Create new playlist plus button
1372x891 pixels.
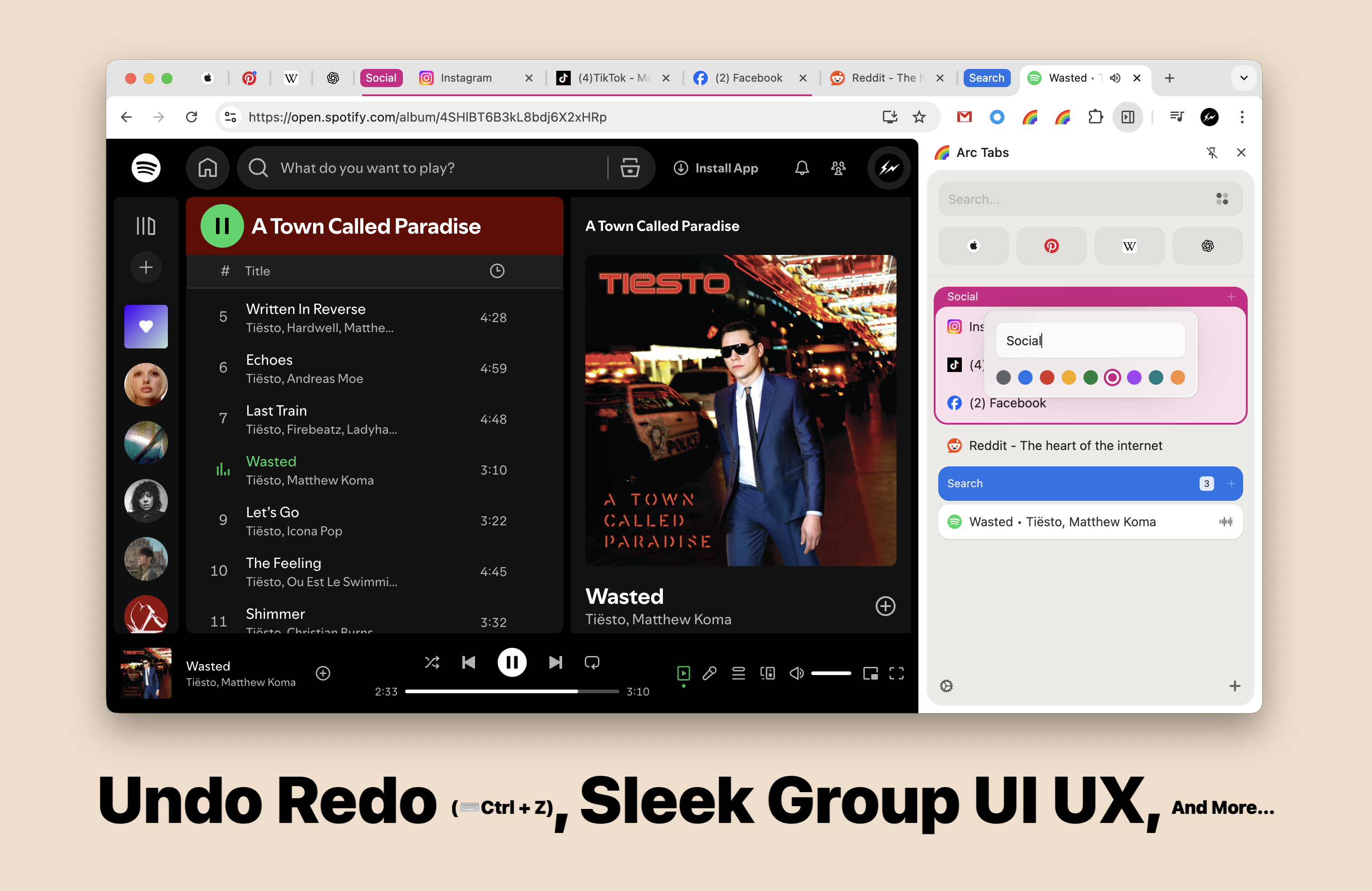[x=146, y=267]
